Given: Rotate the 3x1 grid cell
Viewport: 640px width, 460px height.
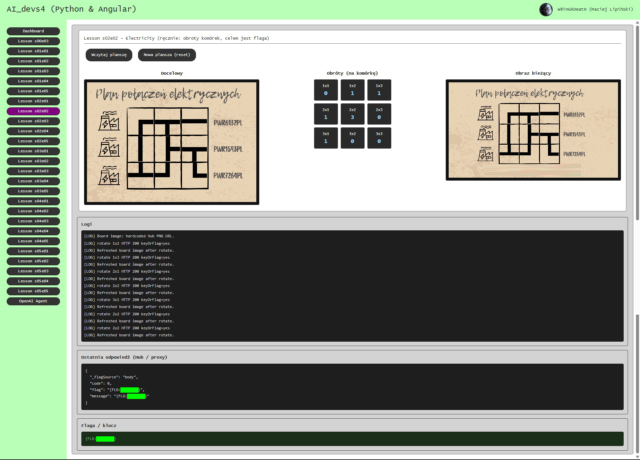Looking at the screenshot, I should (x=325, y=139).
